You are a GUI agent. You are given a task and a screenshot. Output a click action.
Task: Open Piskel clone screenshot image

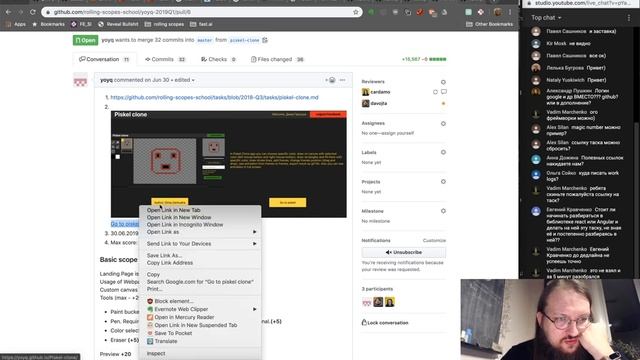229,164
